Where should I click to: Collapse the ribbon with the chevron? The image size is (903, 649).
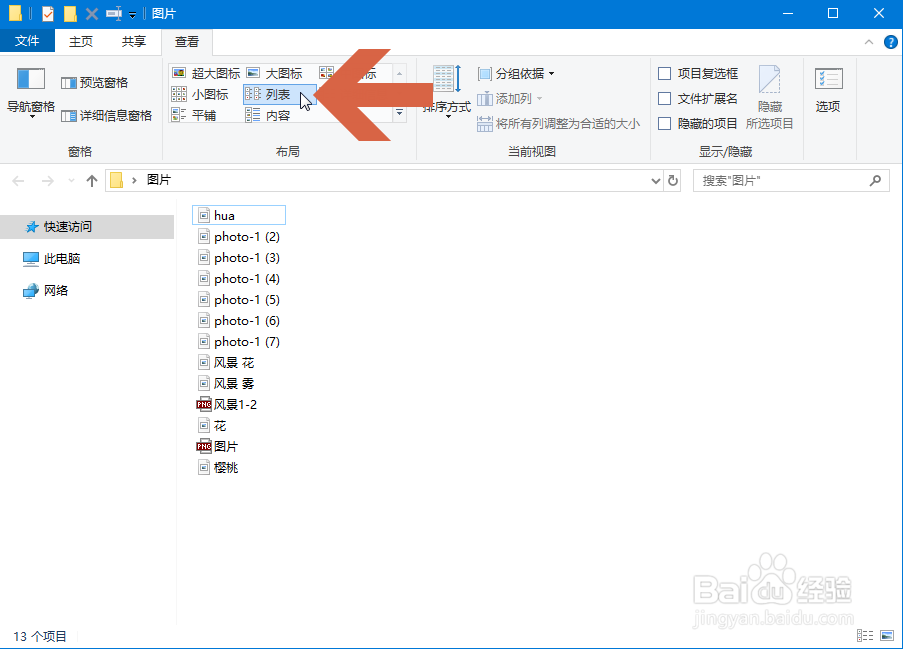coord(868,42)
